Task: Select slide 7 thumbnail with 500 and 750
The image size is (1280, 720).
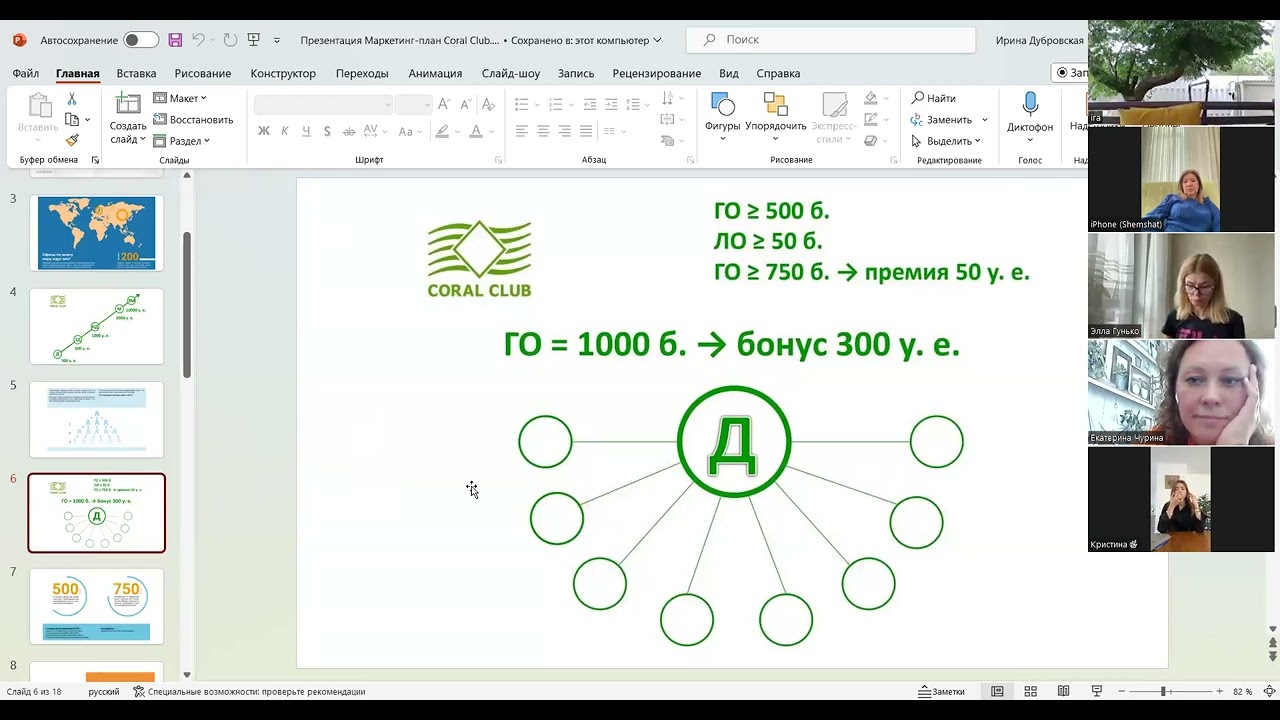Action: tap(96, 606)
